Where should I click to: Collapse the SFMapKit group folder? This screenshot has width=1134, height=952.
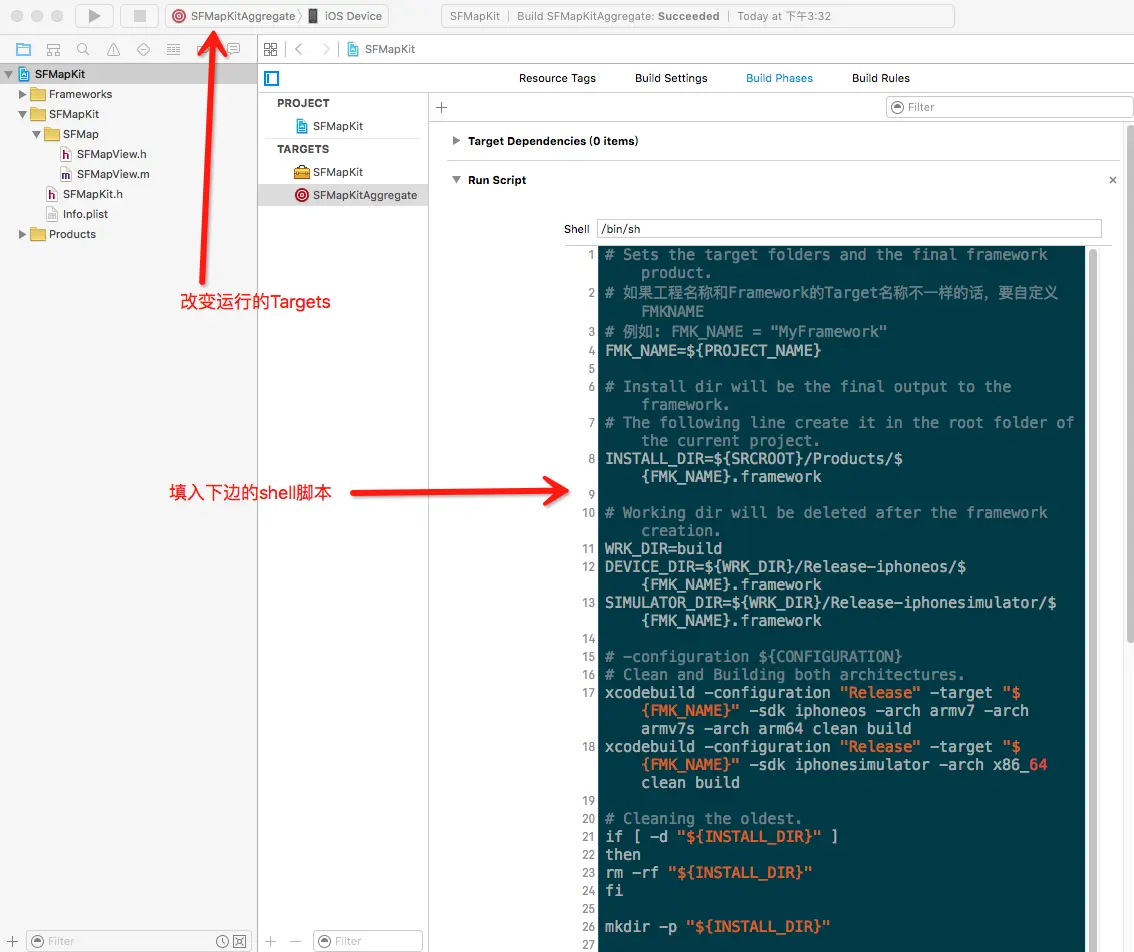[22, 114]
